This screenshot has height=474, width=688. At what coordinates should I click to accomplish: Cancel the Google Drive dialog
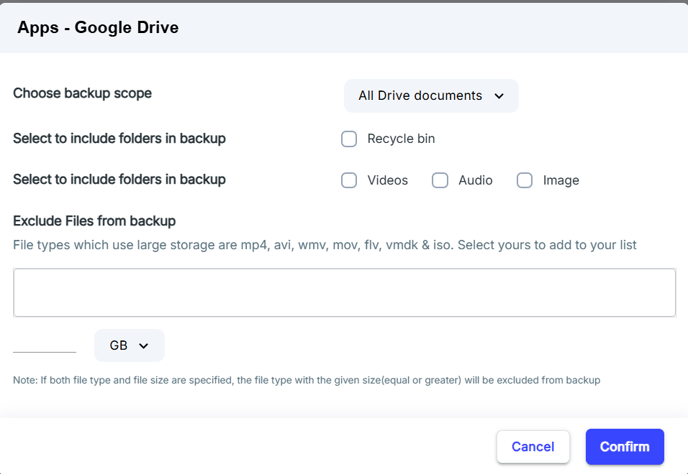pyautogui.click(x=533, y=447)
